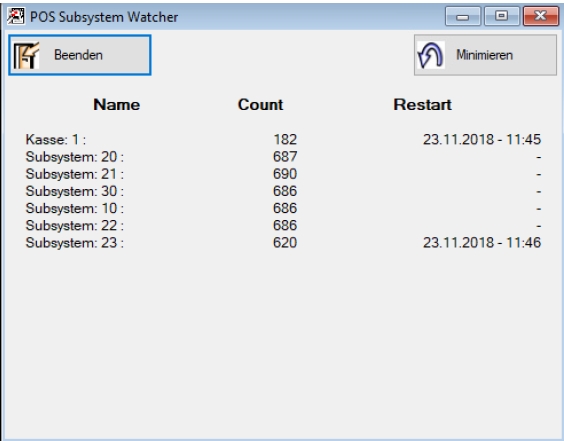This screenshot has width=564, height=441.
Task: Select the Subsystem: 22 entry
Action: coord(74,226)
